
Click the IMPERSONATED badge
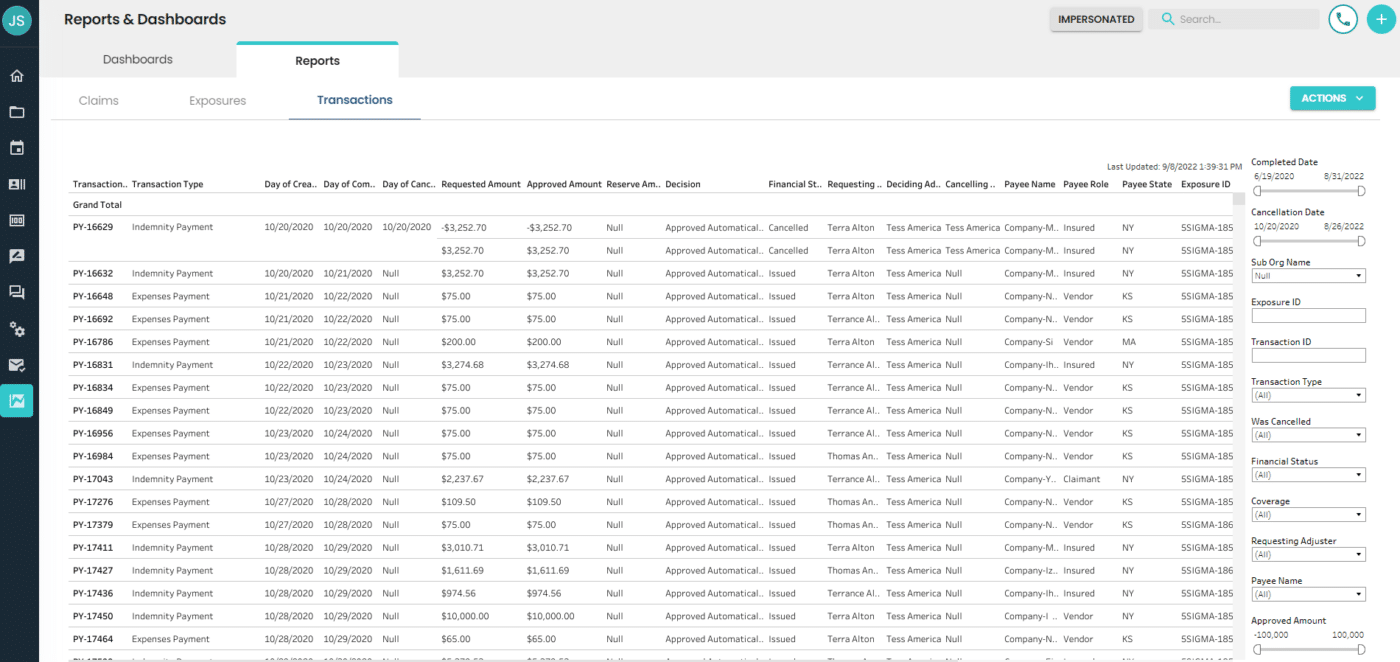pyautogui.click(x=1096, y=19)
